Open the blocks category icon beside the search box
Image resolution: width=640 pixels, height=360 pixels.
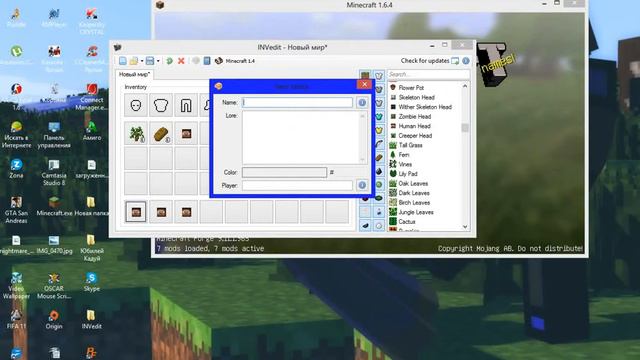tap(365, 75)
